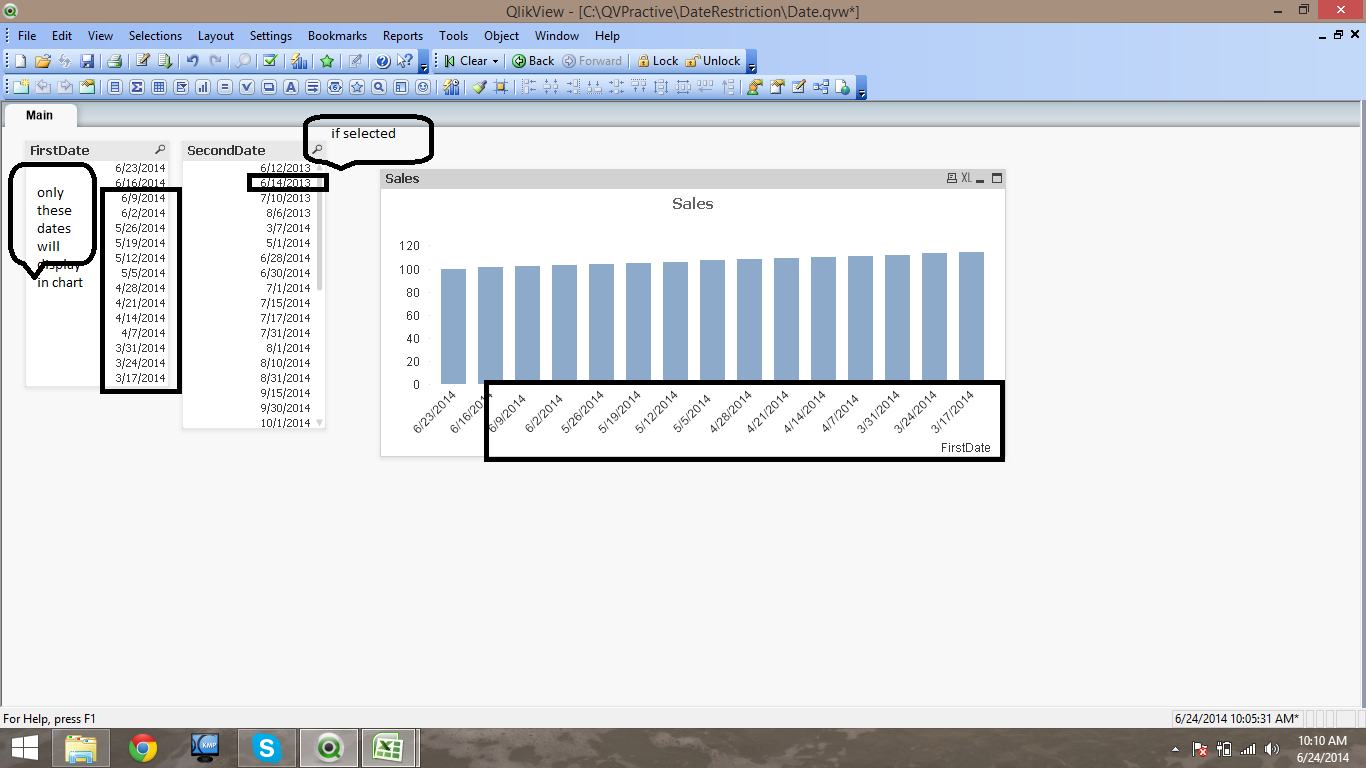Open the Edit Script icon
Image resolution: width=1366 pixels, height=768 pixels.
[x=143, y=61]
